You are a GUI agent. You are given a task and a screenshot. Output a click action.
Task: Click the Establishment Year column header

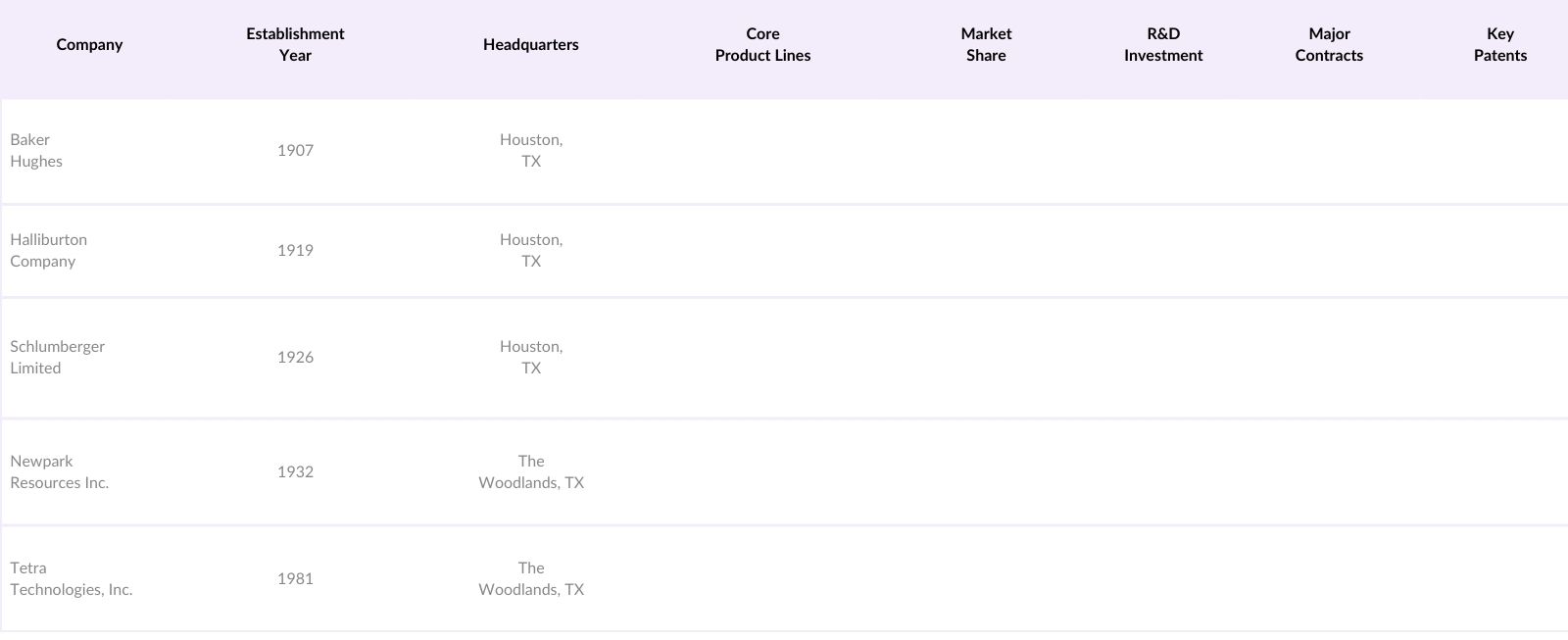[x=295, y=45]
